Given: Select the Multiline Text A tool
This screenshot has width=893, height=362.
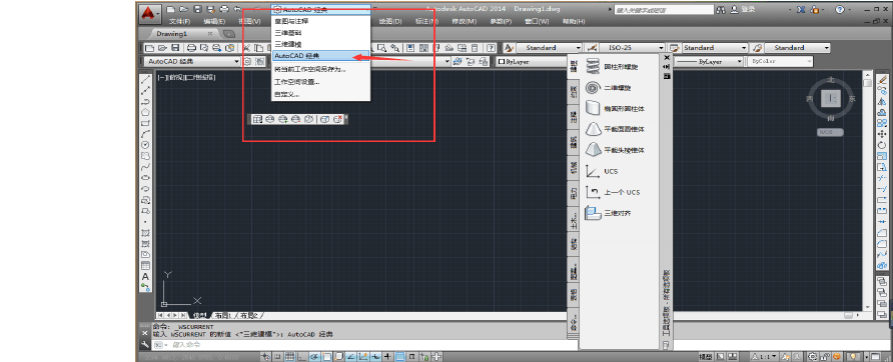Looking at the screenshot, I should pyautogui.click(x=146, y=277).
